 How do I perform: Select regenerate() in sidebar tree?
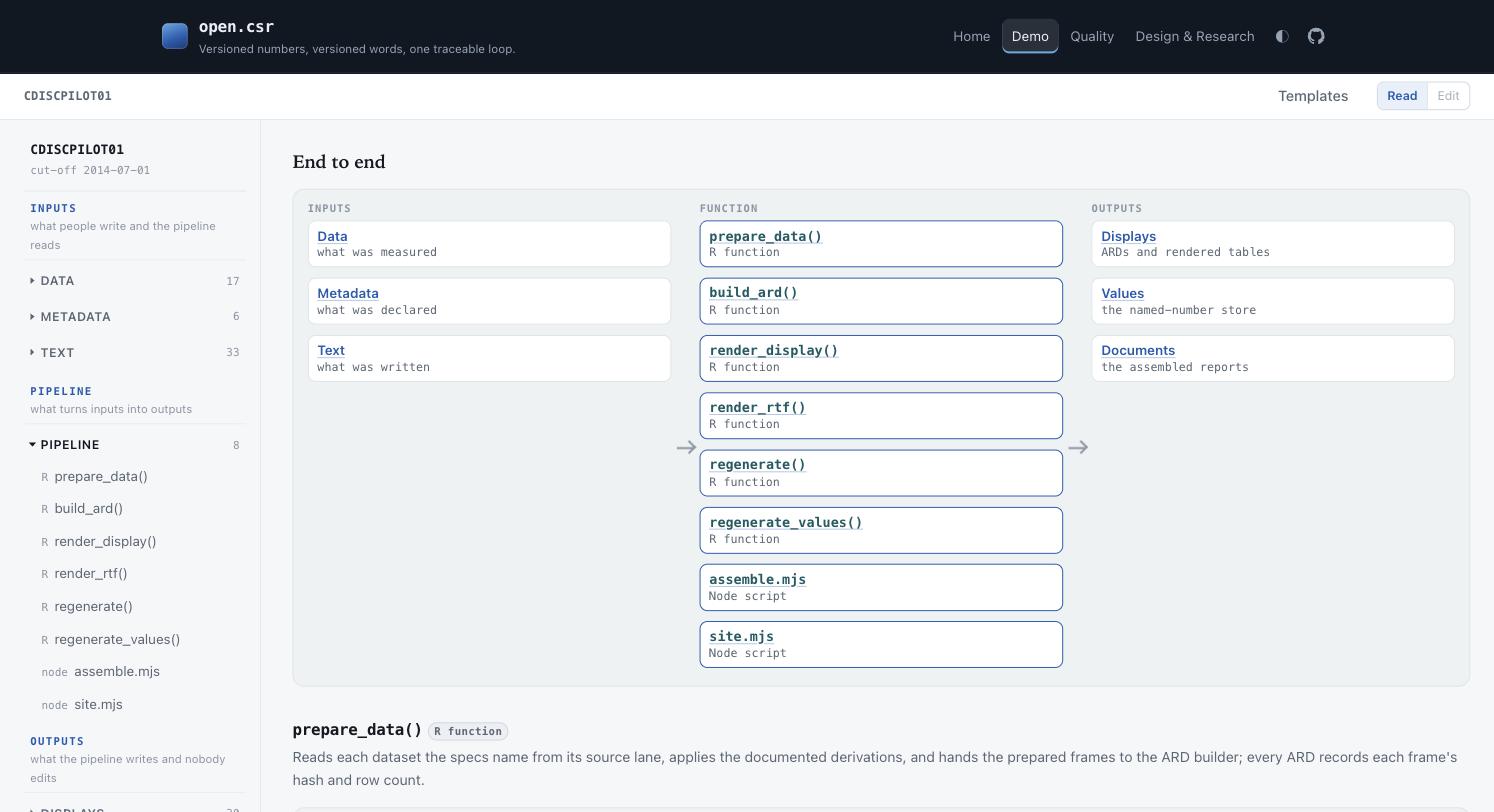coord(93,607)
